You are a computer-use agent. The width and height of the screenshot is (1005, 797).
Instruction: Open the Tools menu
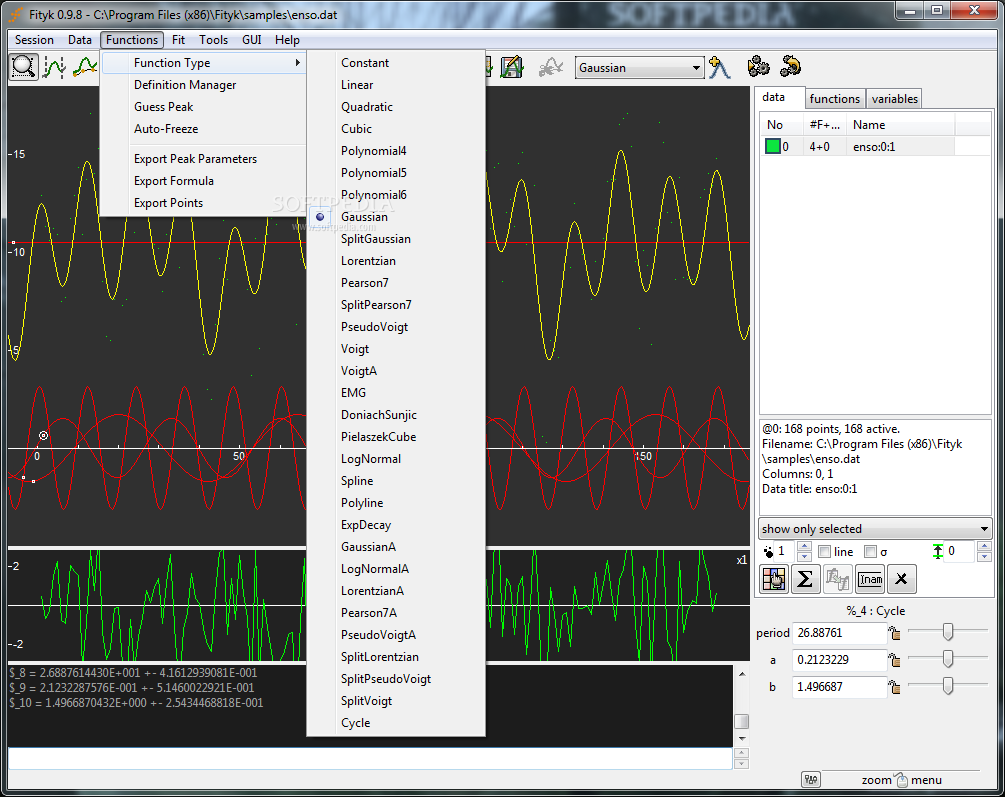[213, 40]
